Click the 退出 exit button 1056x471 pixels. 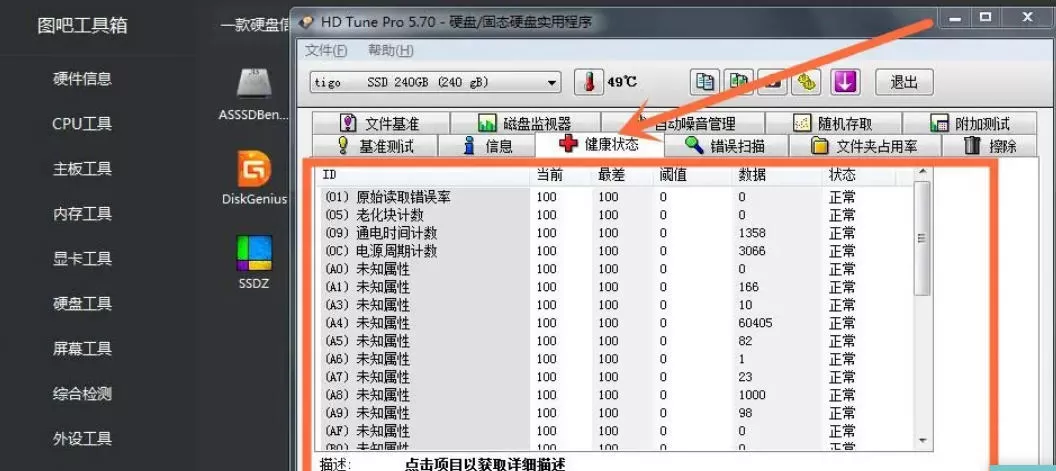904,82
